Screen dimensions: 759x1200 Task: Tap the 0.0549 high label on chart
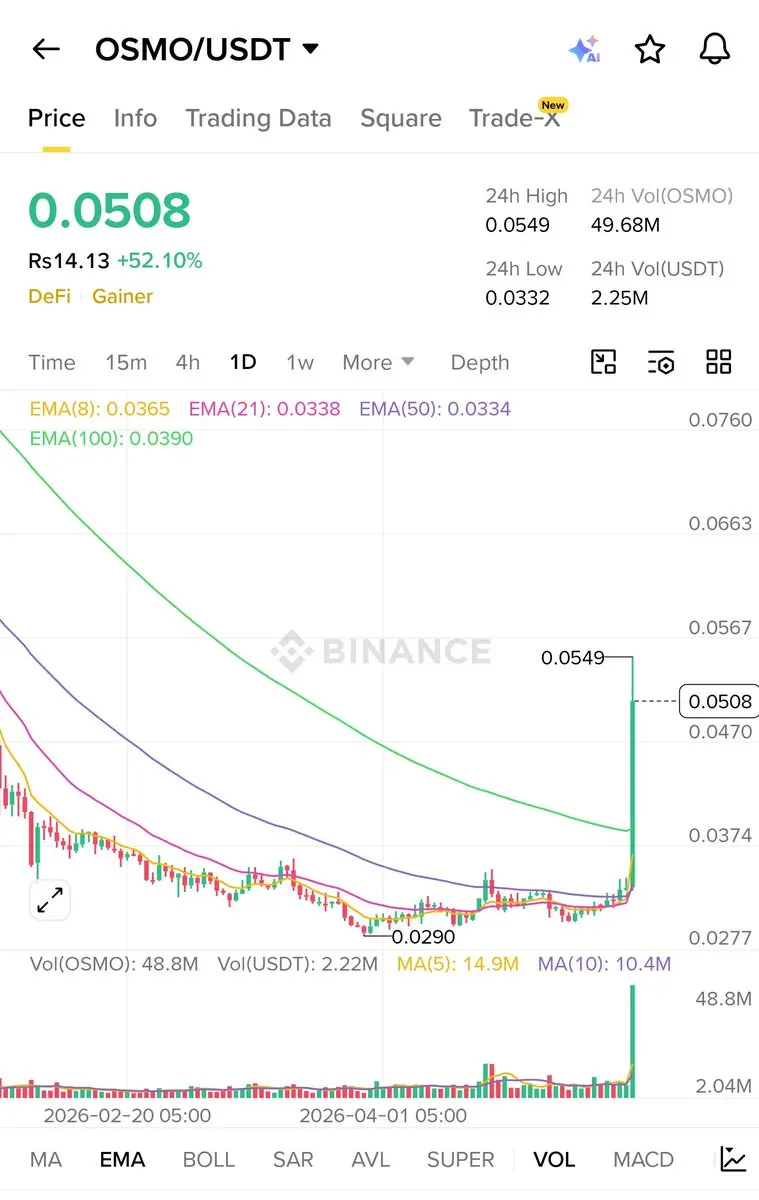point(572,657)
